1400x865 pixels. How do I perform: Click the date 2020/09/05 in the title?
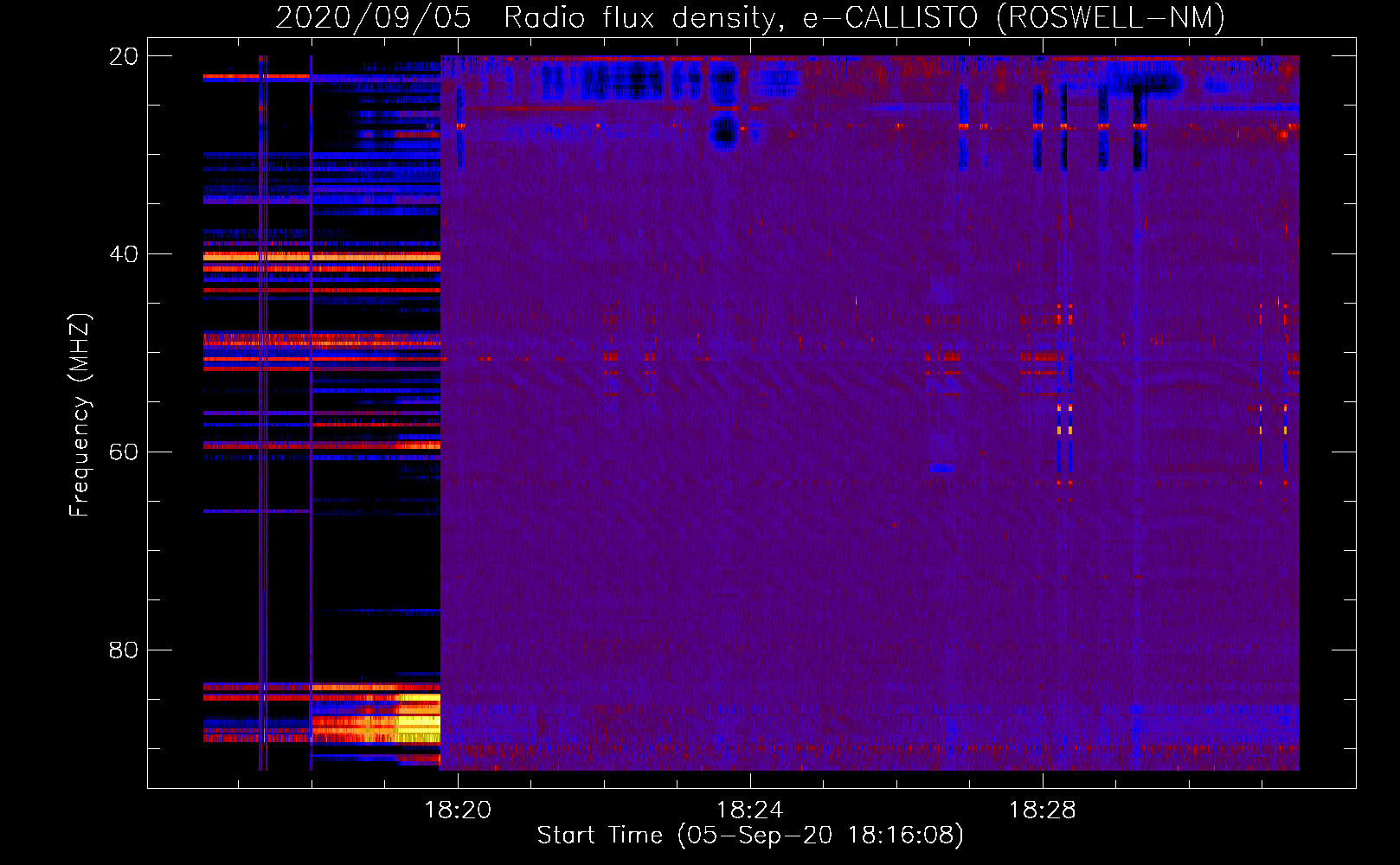click(373, 18)
